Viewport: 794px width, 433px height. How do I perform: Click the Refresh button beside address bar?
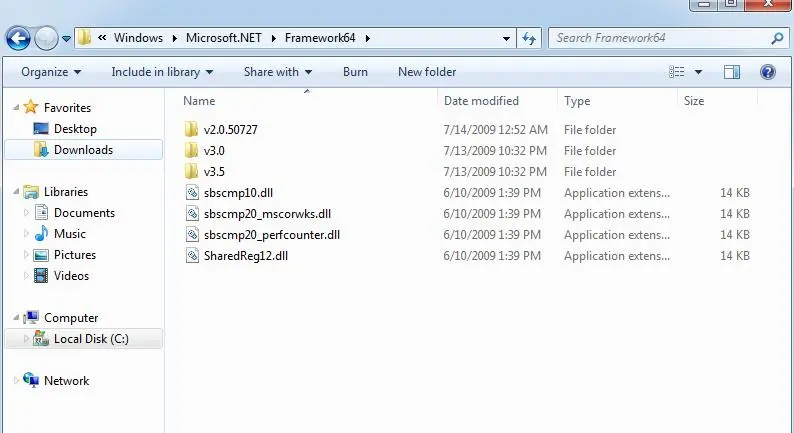tap(529, 38)
